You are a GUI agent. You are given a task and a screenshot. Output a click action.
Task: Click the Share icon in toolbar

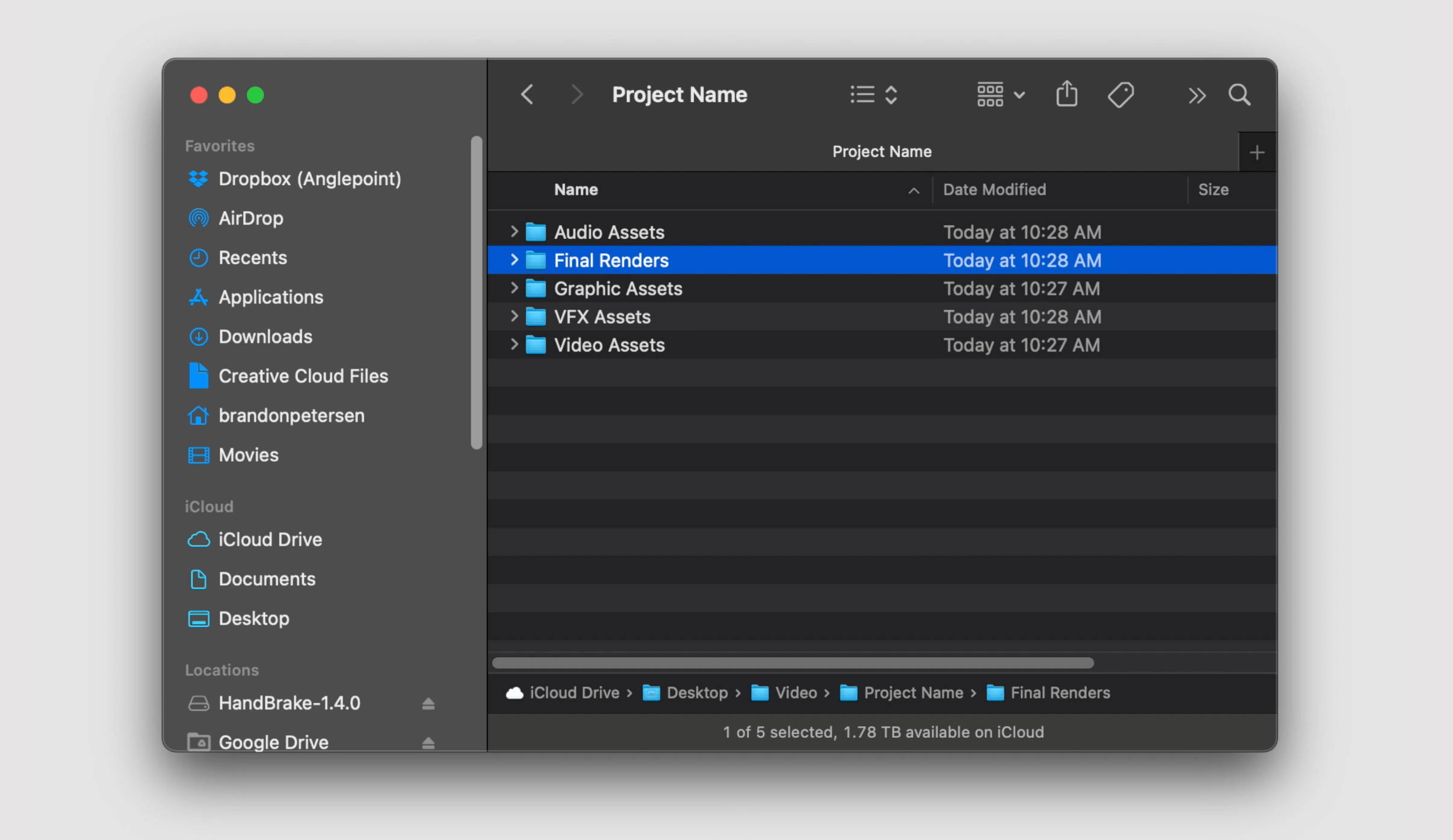(x=1067, y=94)
